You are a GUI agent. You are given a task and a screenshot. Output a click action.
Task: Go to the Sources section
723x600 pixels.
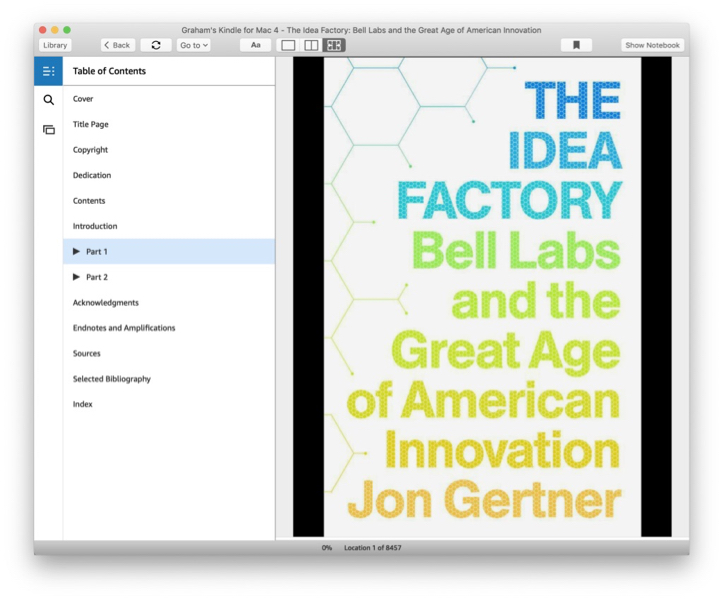click(87, 353)
